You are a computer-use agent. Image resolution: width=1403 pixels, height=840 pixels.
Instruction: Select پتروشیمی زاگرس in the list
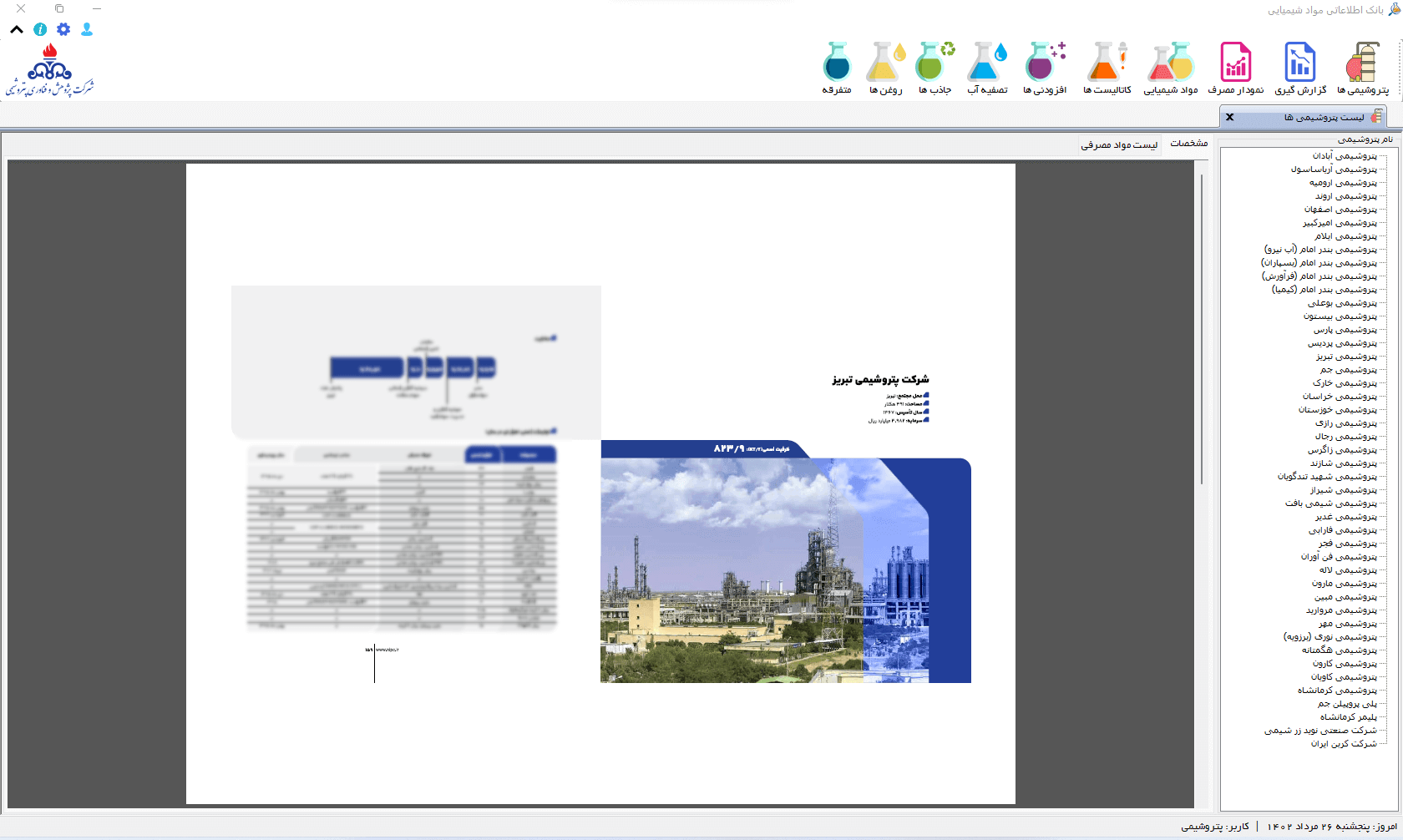click(x=1343, y=450)
